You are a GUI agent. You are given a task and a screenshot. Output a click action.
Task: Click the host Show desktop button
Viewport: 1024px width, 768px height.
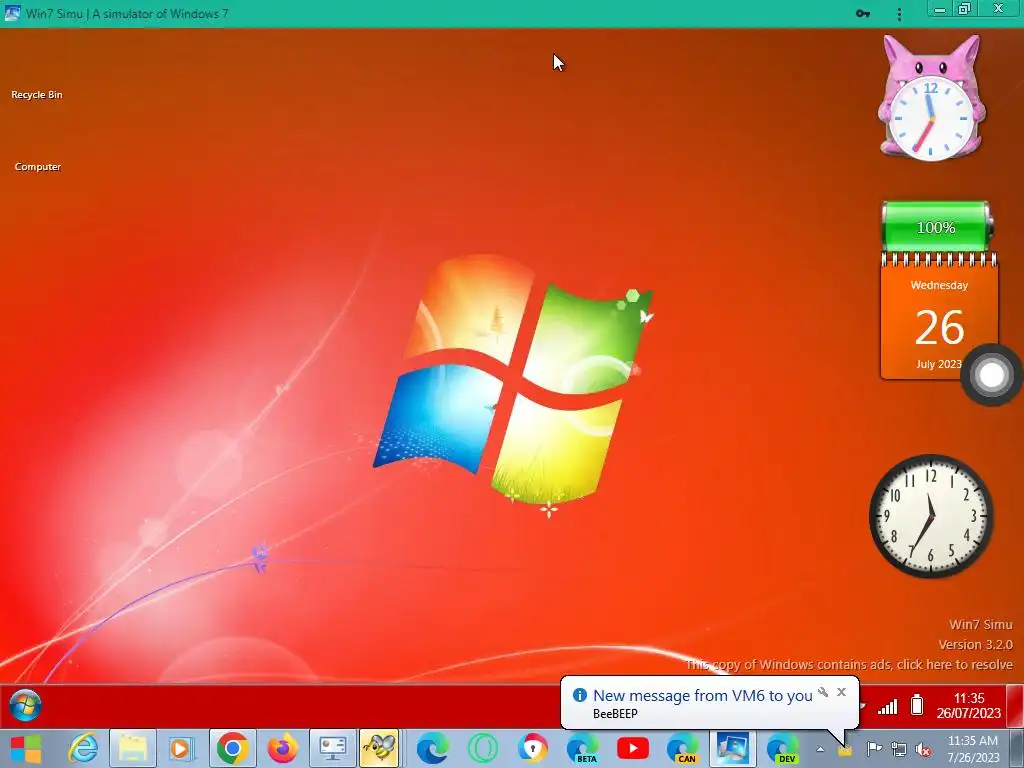coord(1015,749)
